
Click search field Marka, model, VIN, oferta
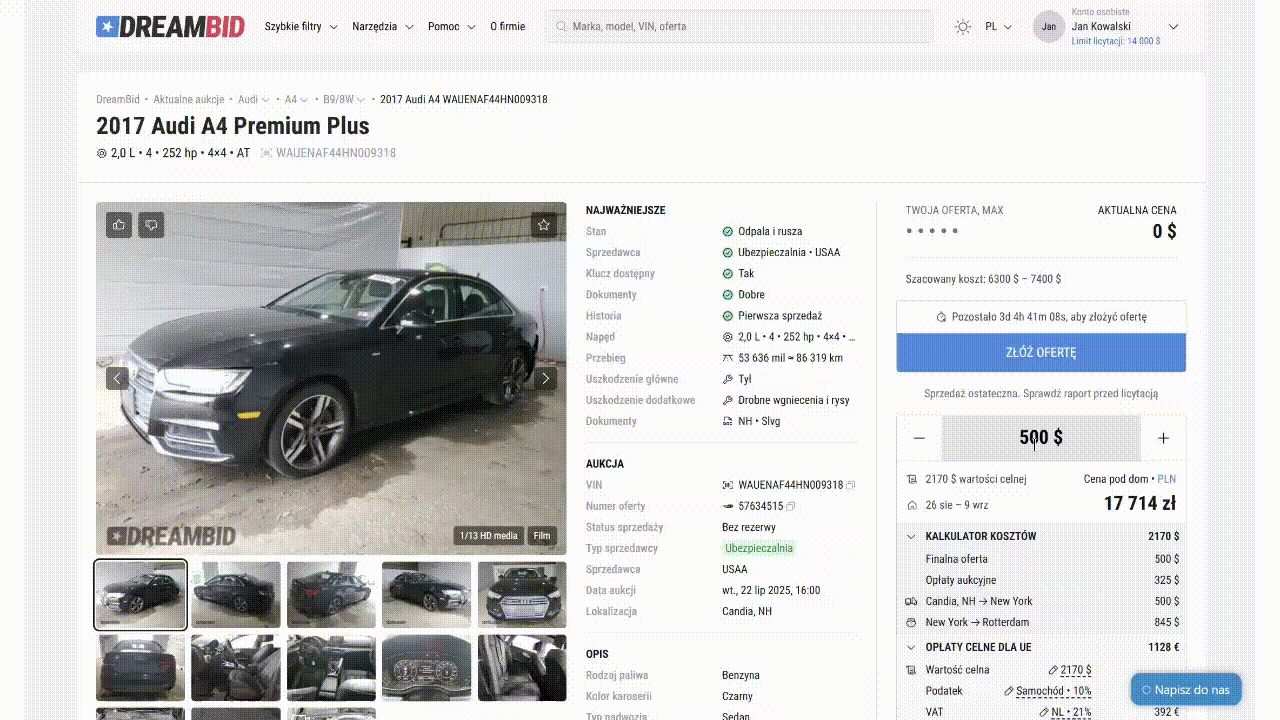pos(740,27)
